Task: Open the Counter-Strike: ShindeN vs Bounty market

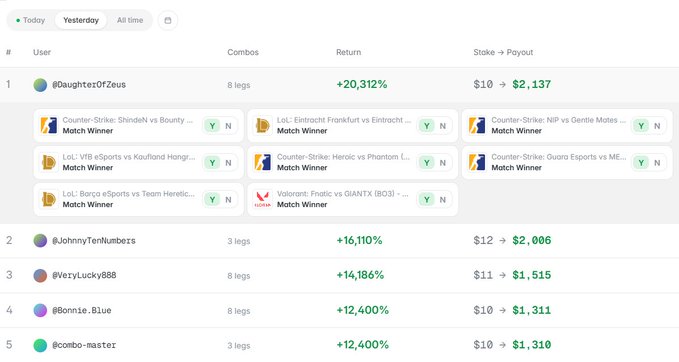Action: pos(138,126)
